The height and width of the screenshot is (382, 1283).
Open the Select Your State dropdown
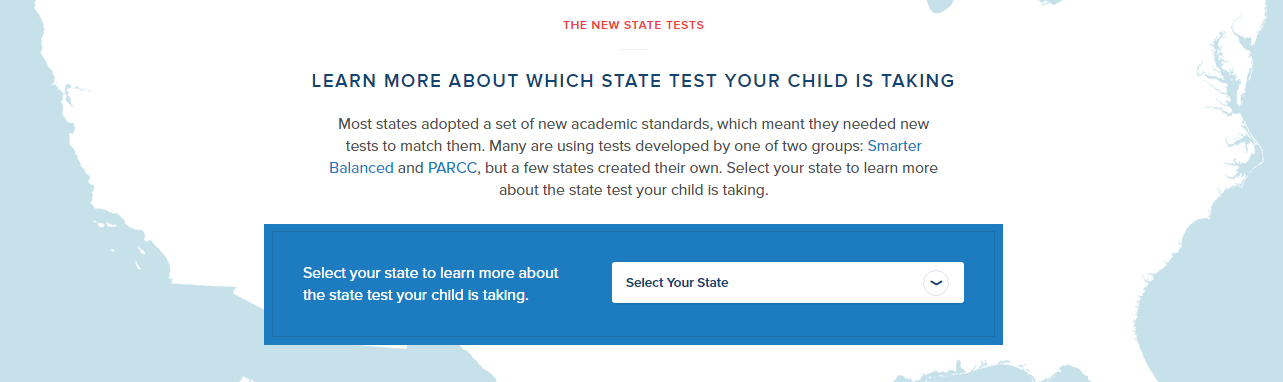tap(788, 283)
